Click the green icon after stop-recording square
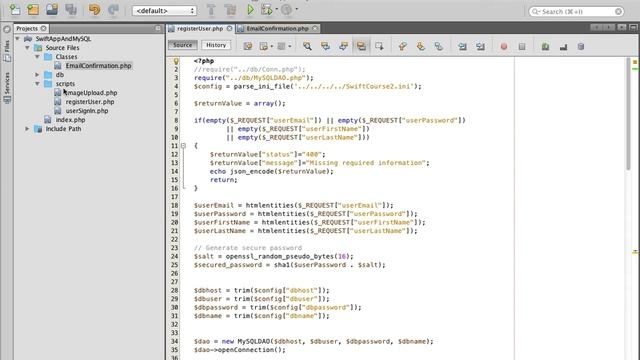The height and width of the screenshot is (360, 640). pos(545,47)
